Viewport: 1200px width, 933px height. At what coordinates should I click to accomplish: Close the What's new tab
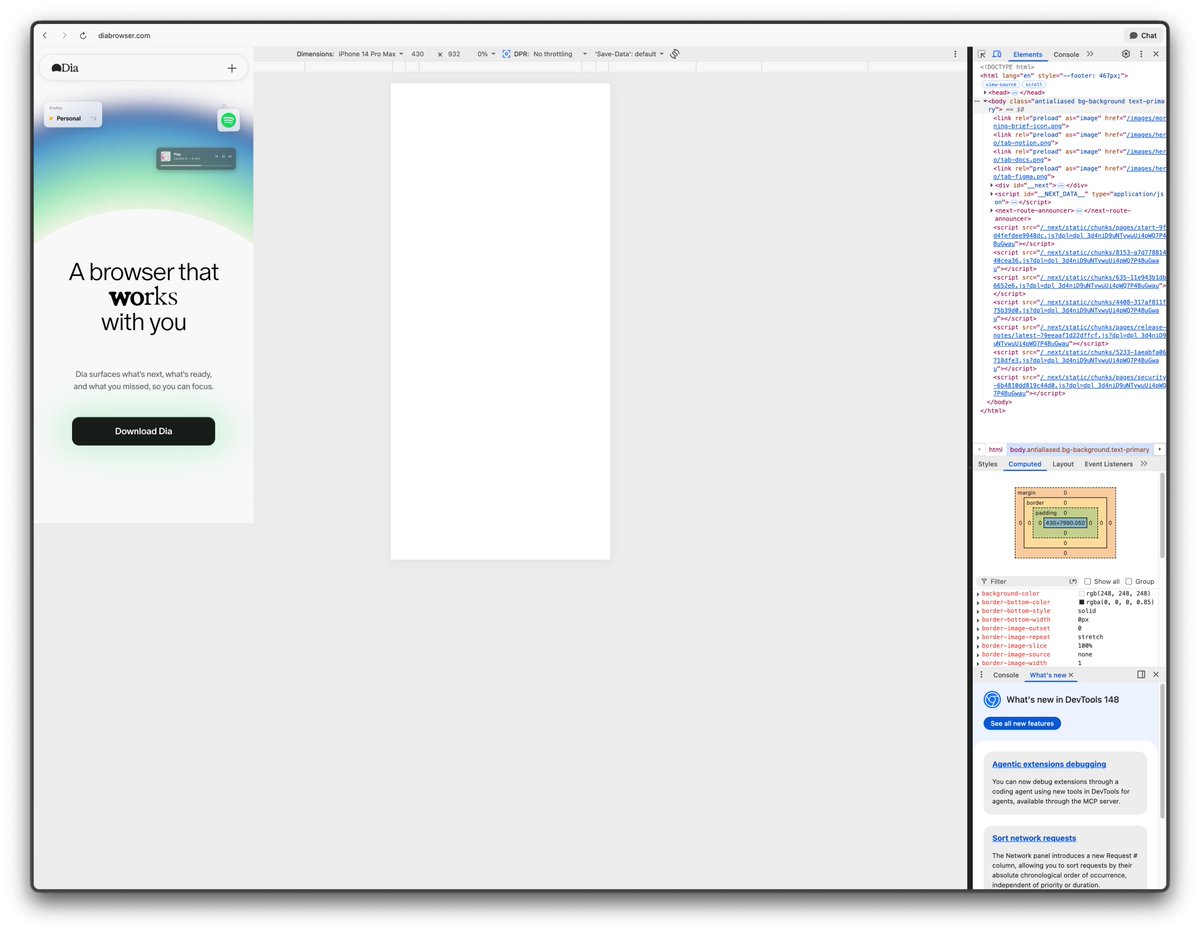[1071, 675]
